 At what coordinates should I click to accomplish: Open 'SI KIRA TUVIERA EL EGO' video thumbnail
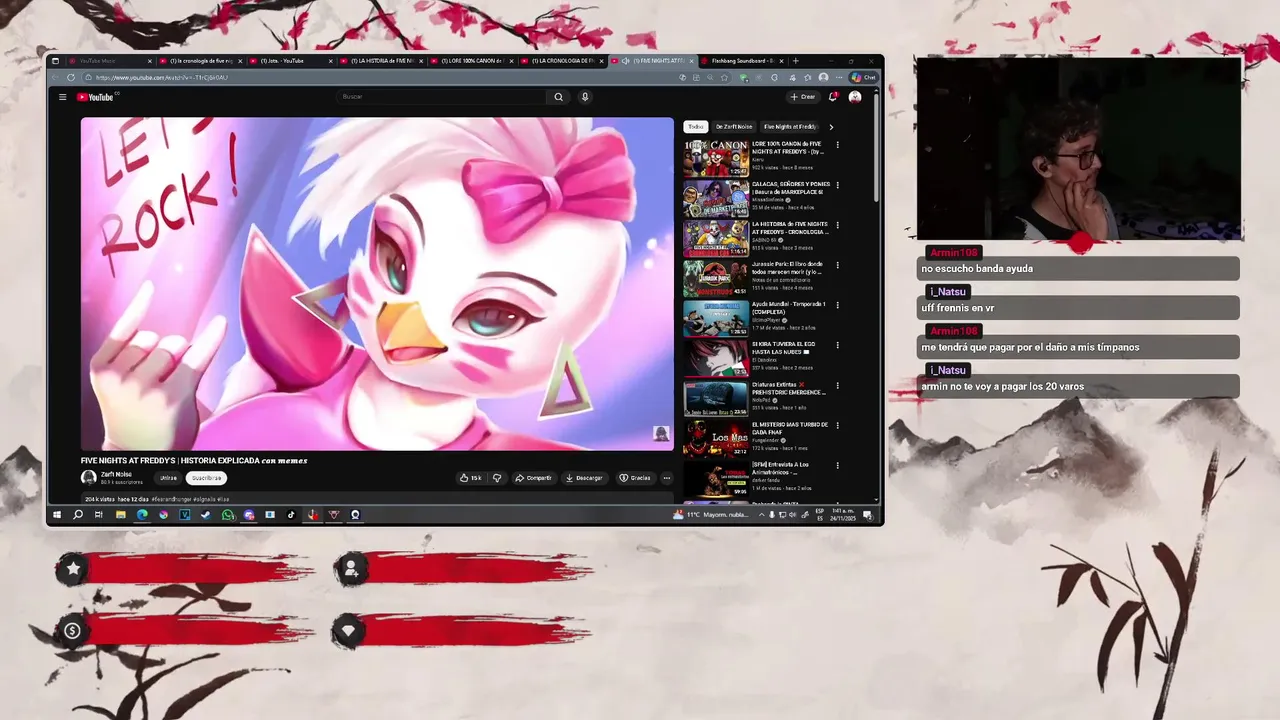tap(715, 358)
